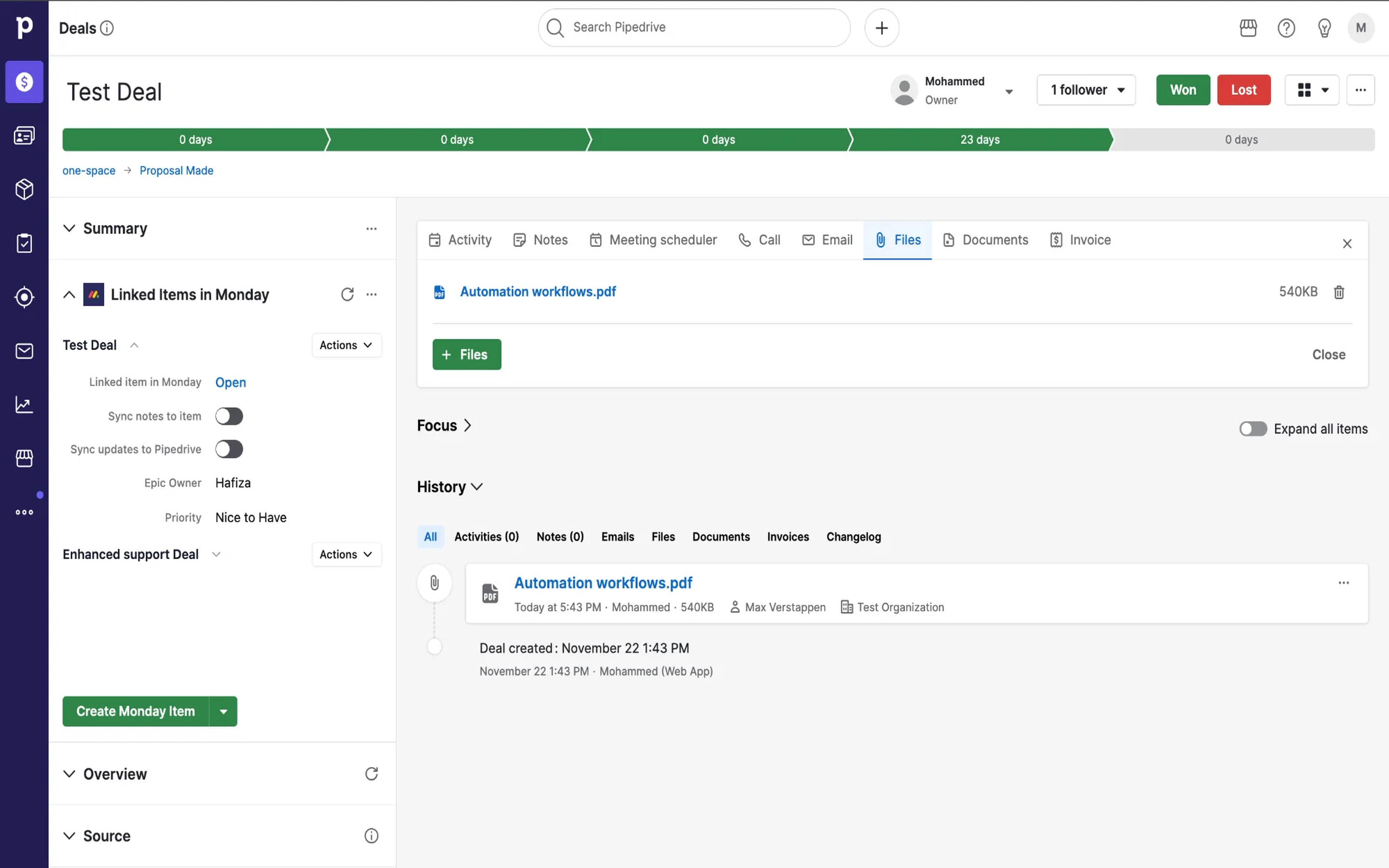The width and height of the screenshot is (1389, 868).
Task: Enable the Expand all items switch
Action: 1253,429
